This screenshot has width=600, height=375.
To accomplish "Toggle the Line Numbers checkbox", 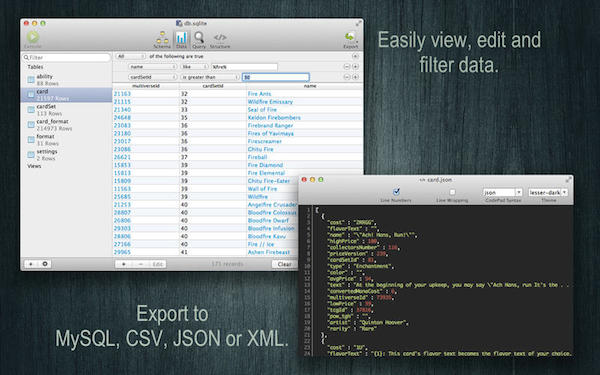I will (396, 191).
